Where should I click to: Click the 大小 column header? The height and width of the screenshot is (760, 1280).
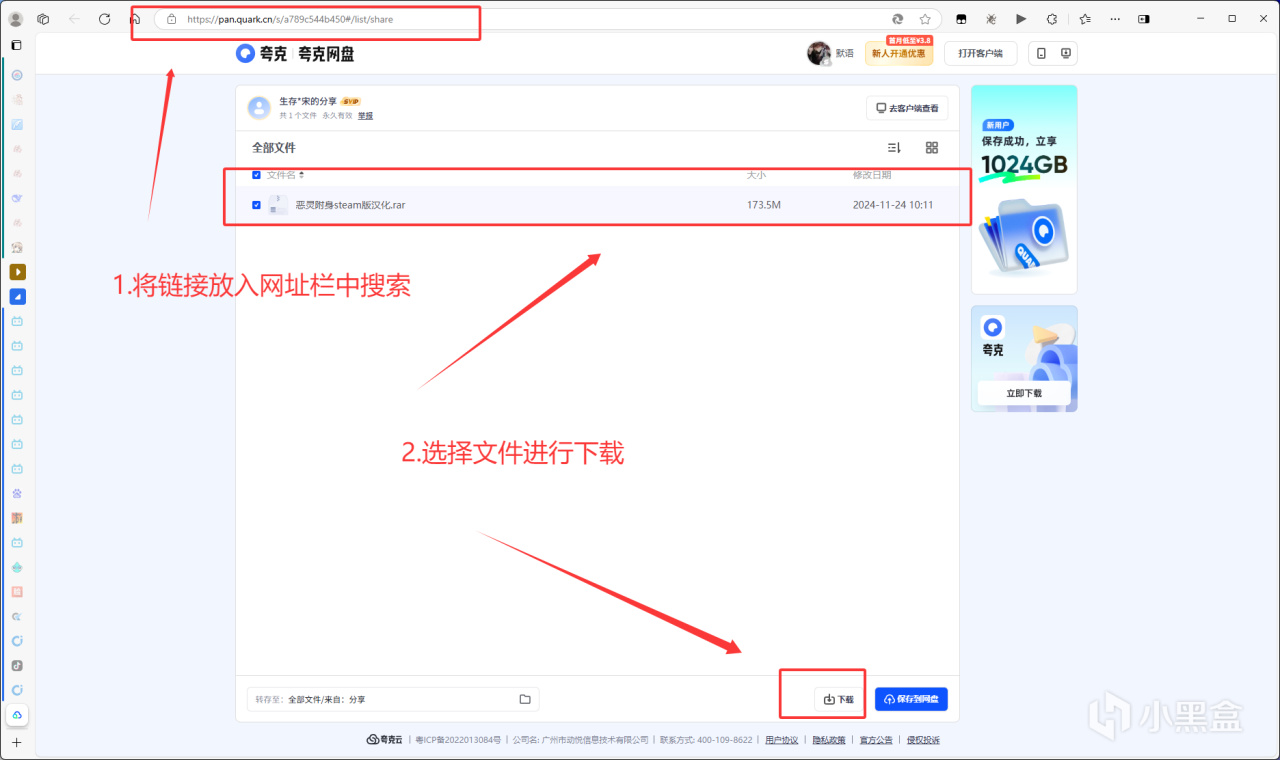pyautogui.click(x=756, y=175)
